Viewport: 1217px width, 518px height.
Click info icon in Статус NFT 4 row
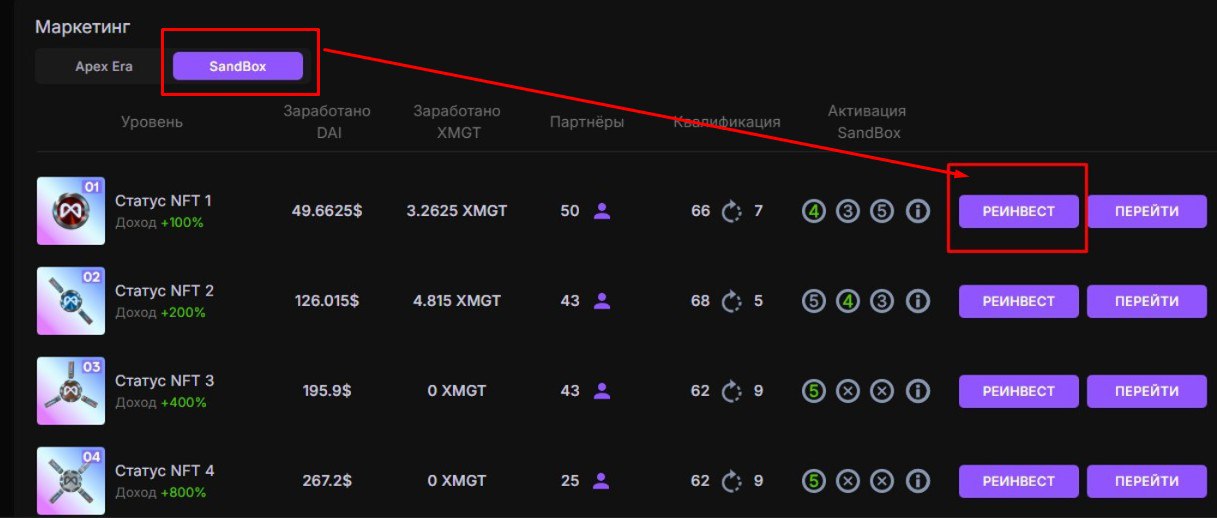[917, 482]
